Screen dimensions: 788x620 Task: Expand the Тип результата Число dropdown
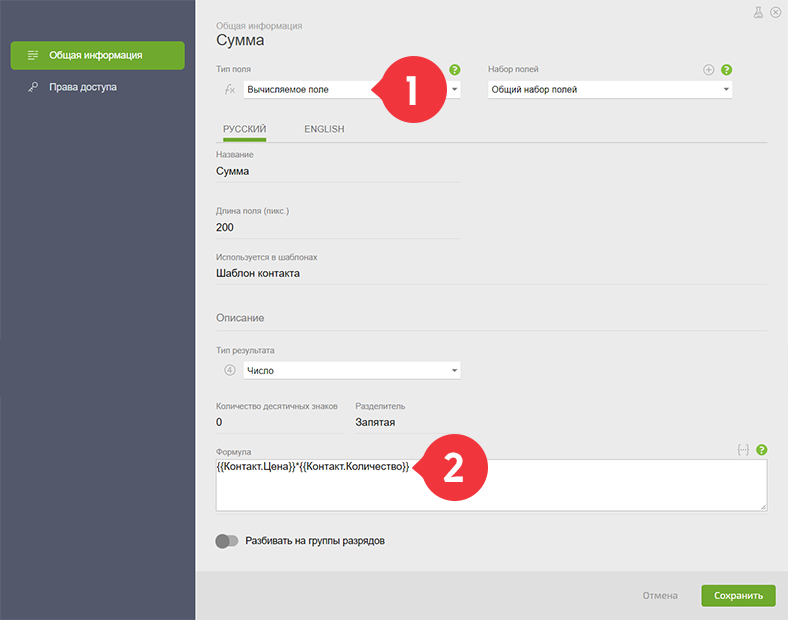[x=352, y=370]
